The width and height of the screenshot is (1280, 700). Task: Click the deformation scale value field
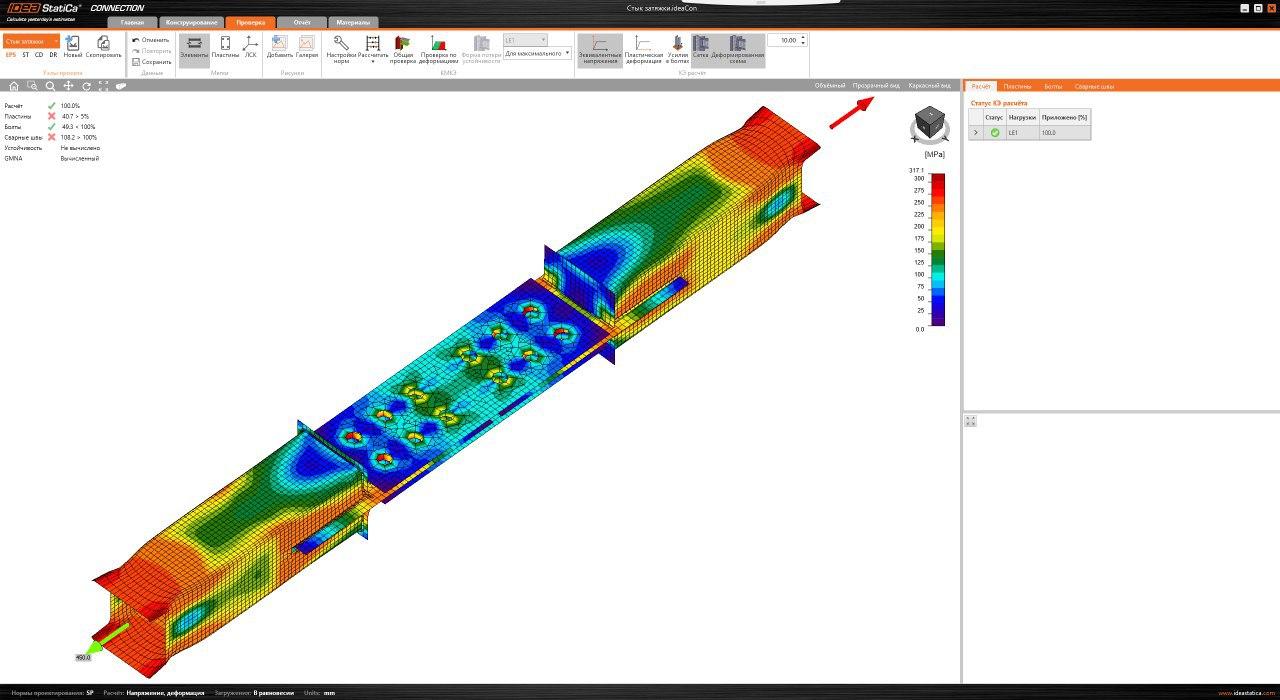(787, 40)
